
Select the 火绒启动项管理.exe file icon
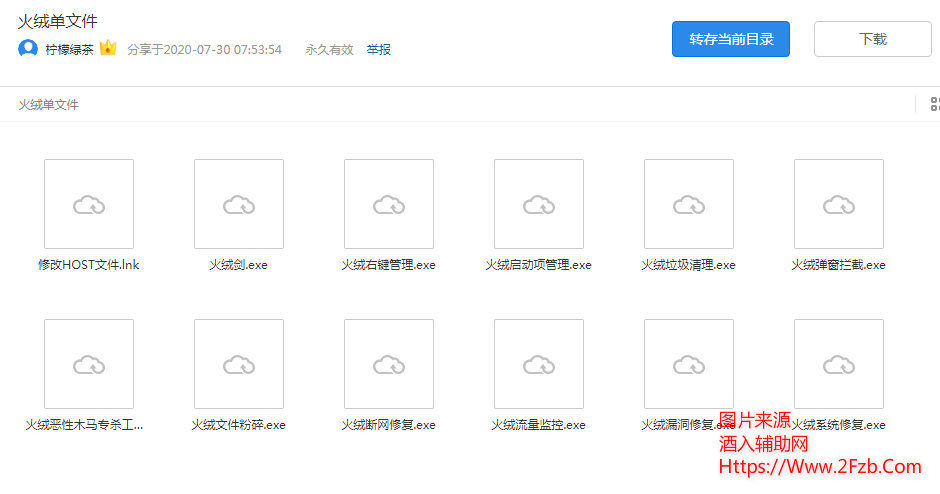point(539,204)
